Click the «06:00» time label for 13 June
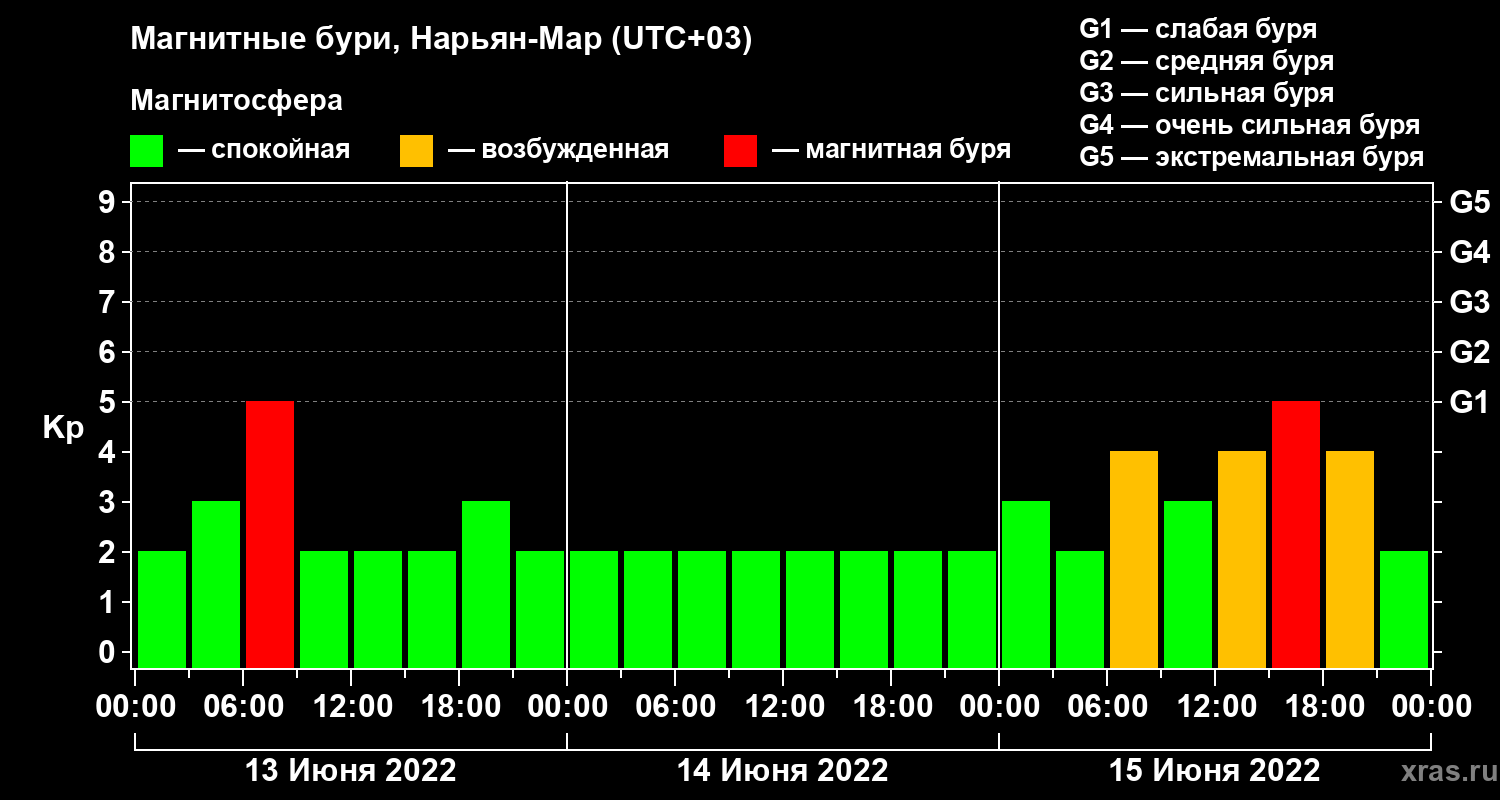The image size is (1500, 800). coord(243,707)
